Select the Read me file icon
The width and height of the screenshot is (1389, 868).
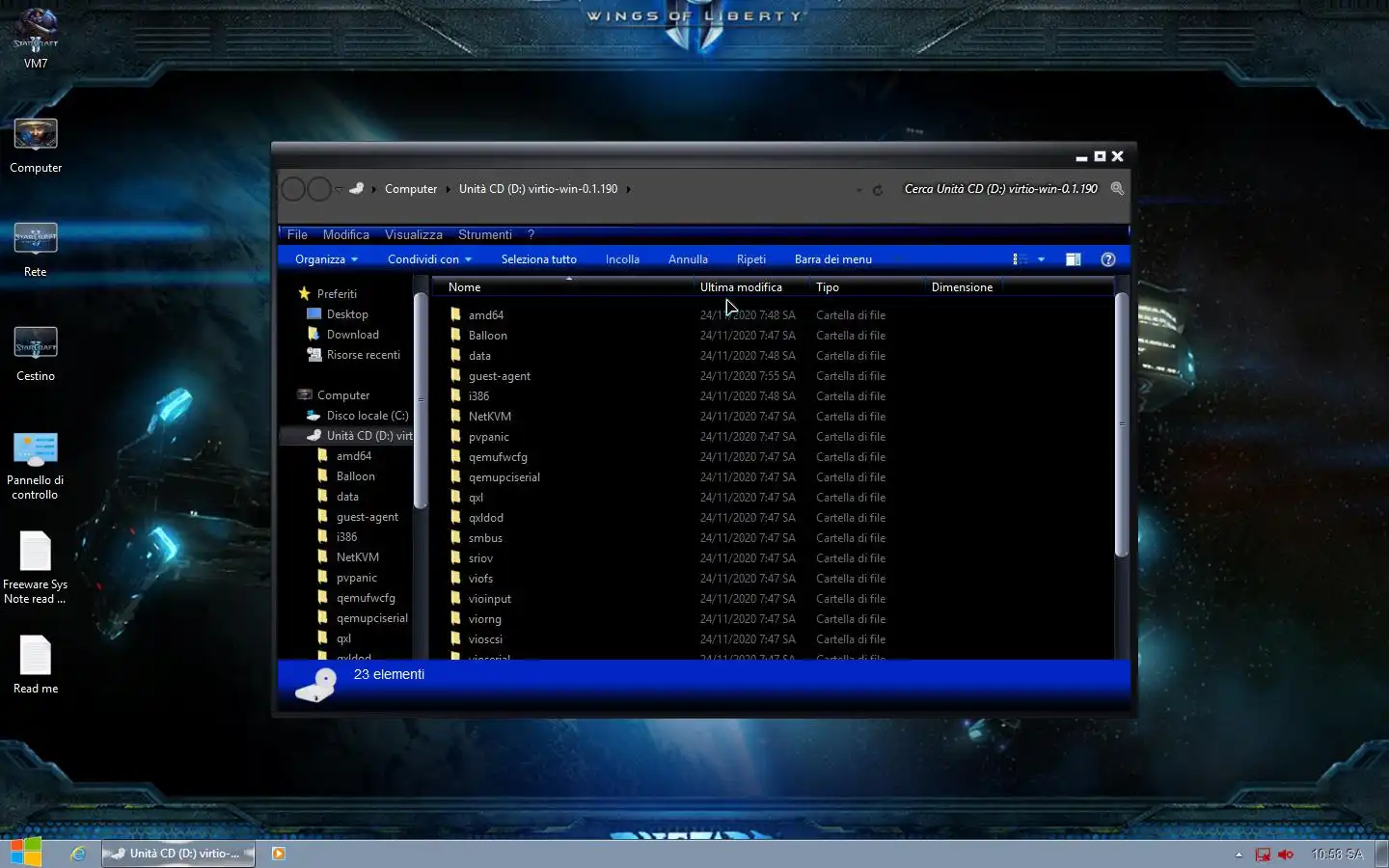(36, 665)
